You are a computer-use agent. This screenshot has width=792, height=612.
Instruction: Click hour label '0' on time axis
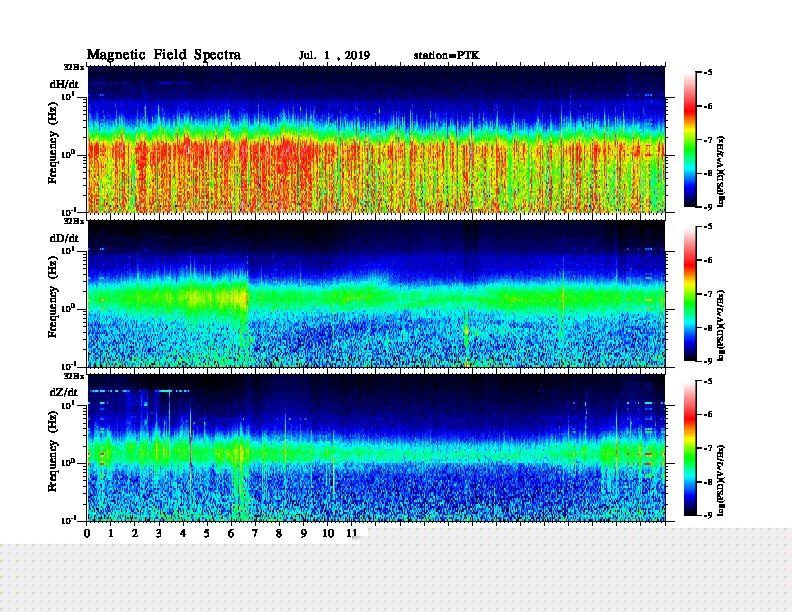click(x=87, y=533)
